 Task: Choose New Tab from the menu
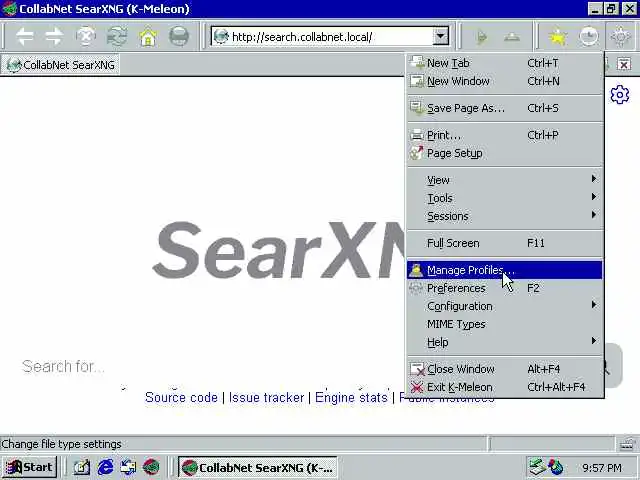point(505,63)
